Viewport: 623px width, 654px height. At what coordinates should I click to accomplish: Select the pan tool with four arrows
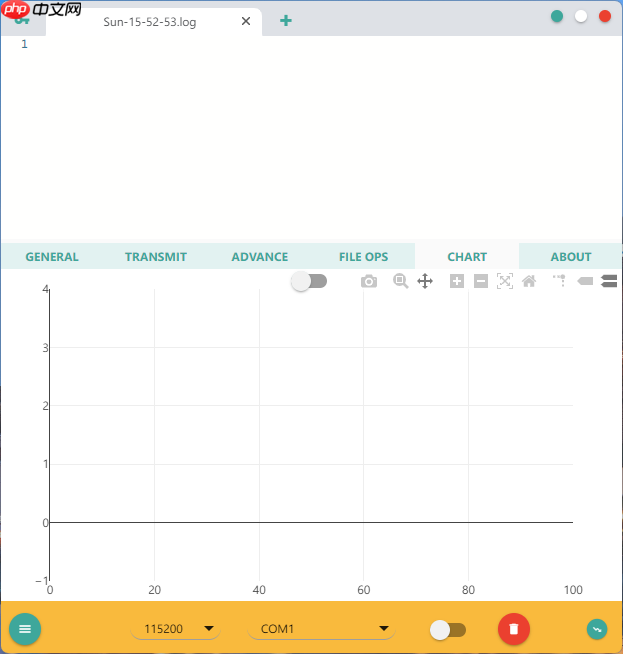pyautogui.click(x=424, y=282)
